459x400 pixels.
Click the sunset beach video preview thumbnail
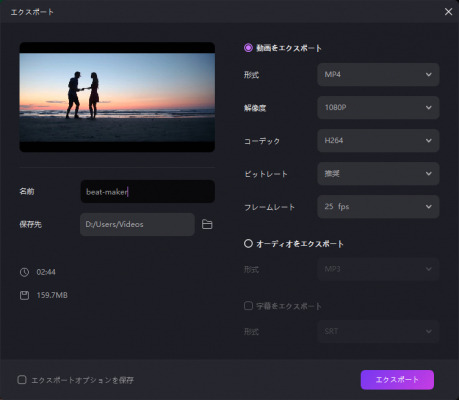coord(117,97)
